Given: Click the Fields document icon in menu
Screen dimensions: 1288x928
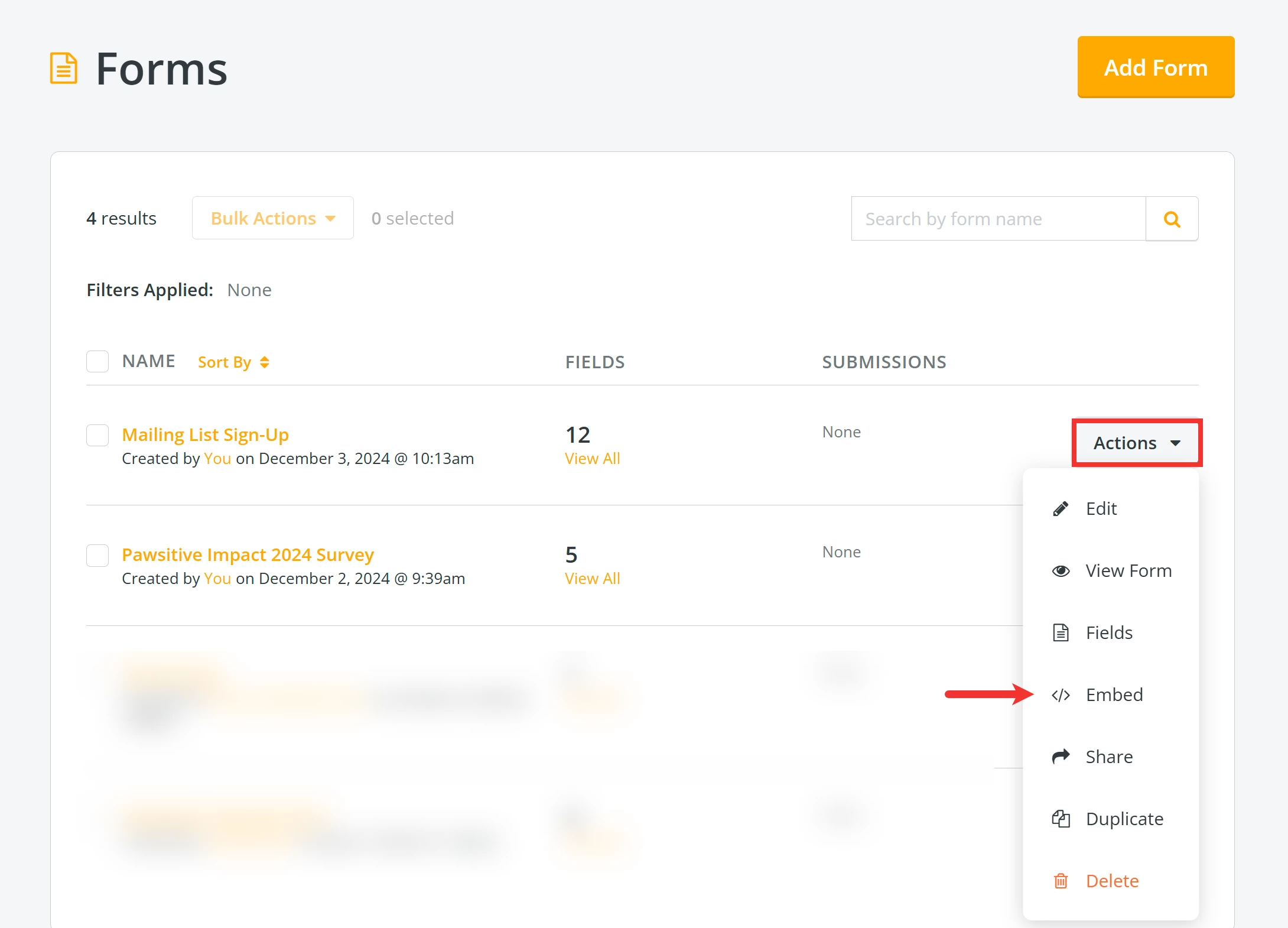Looking at the screenshot, I should (1061, 633).
